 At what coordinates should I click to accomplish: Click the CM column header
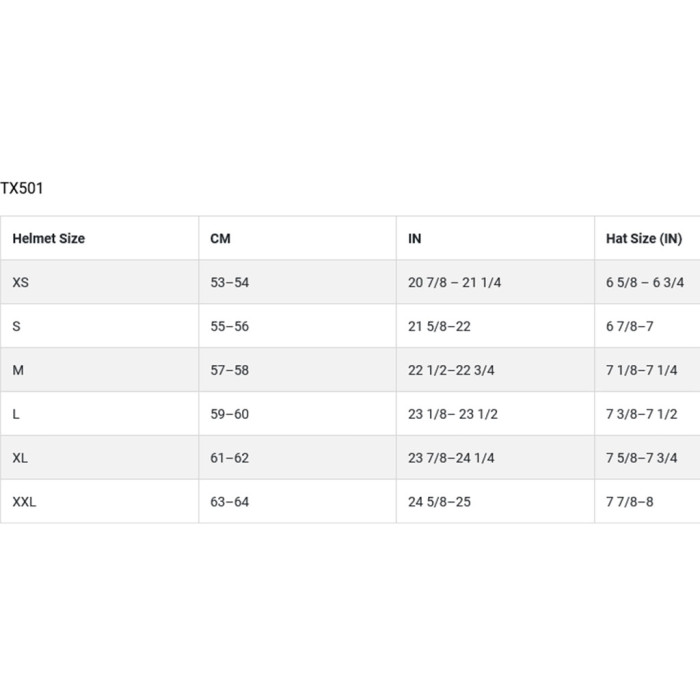point(220,238)
